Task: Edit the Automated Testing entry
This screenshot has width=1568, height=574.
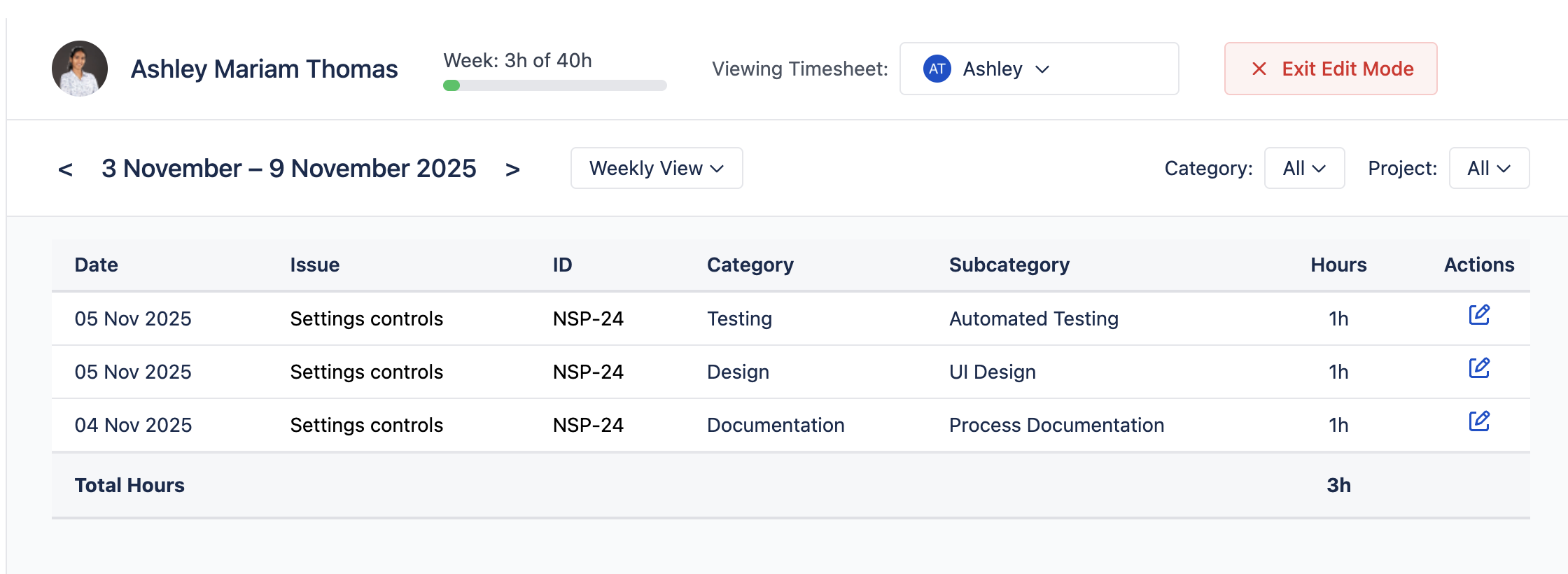Action: [x=1478, y=315]
